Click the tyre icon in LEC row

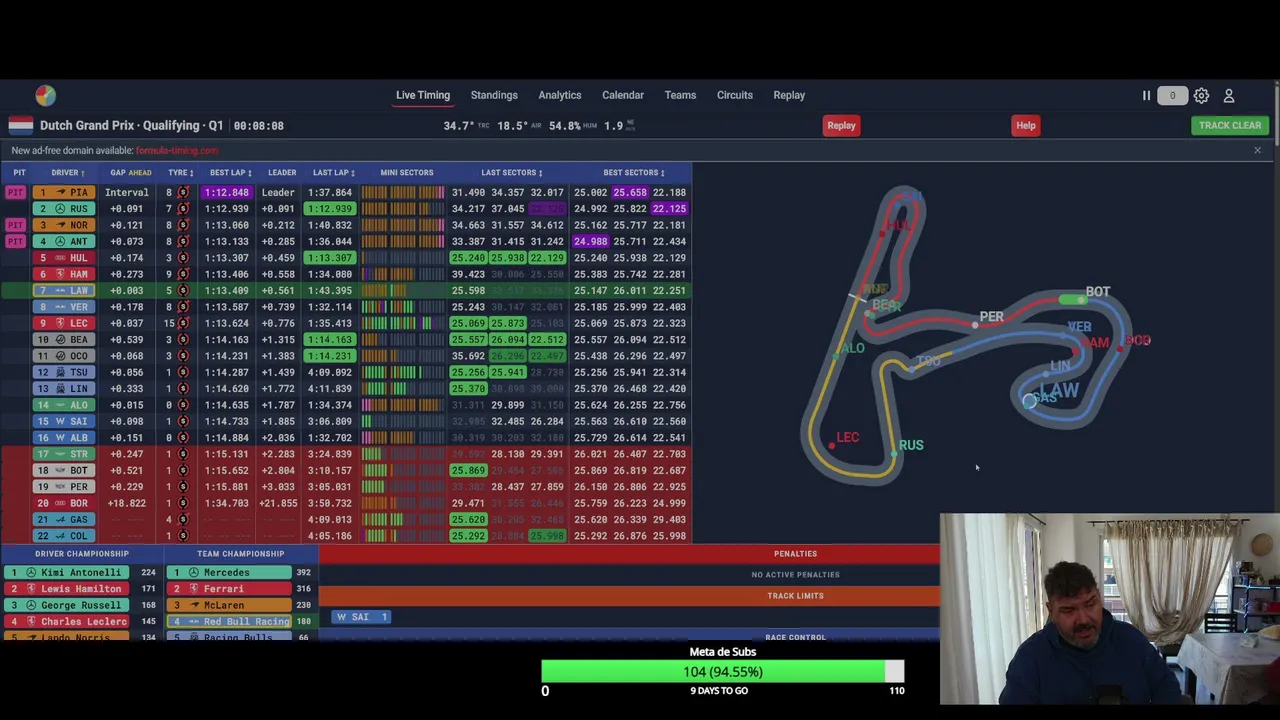pyautogui.click(x=183, y=323)
